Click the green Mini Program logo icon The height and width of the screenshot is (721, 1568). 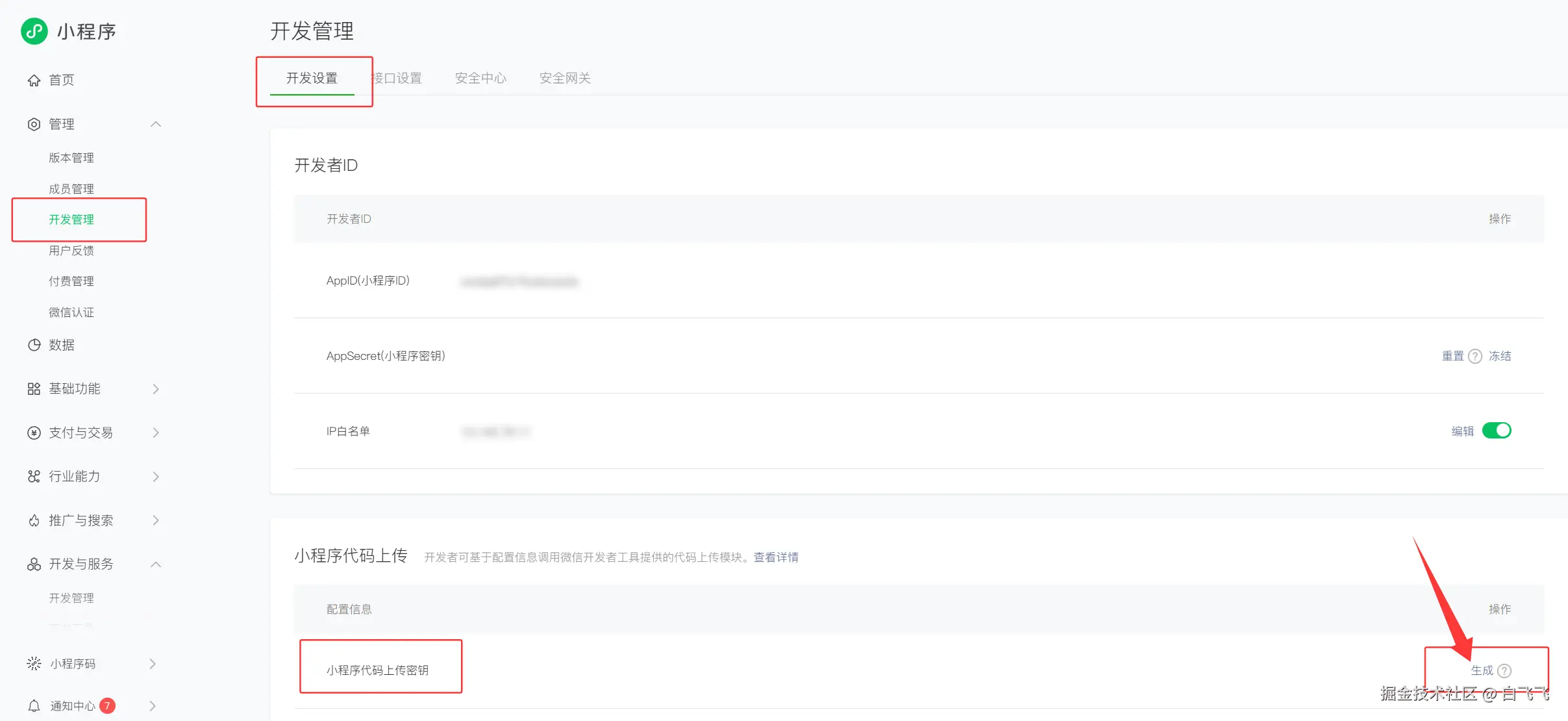tap(34, 31)
